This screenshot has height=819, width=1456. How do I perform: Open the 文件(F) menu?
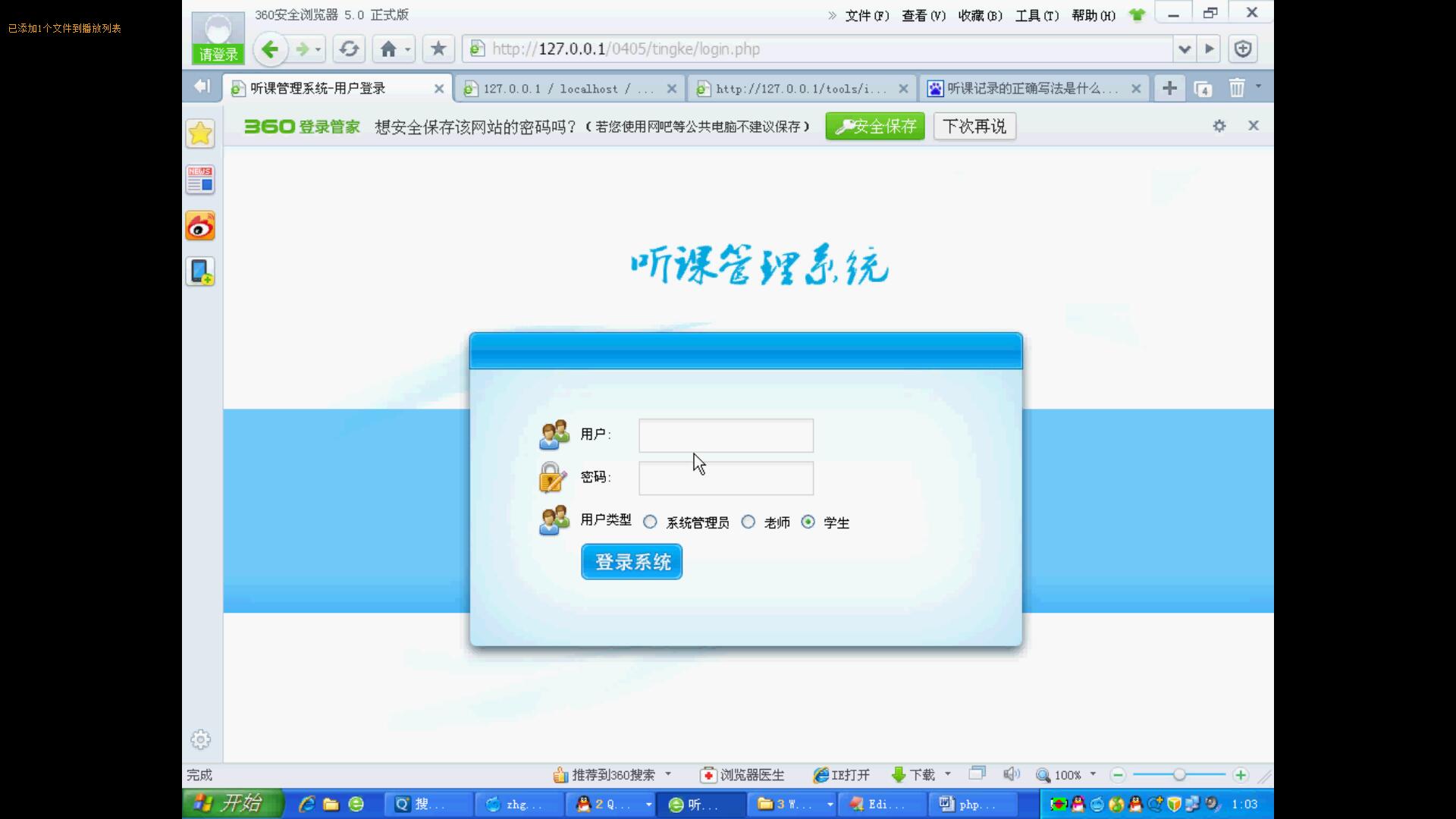click(x=868, y=15)
